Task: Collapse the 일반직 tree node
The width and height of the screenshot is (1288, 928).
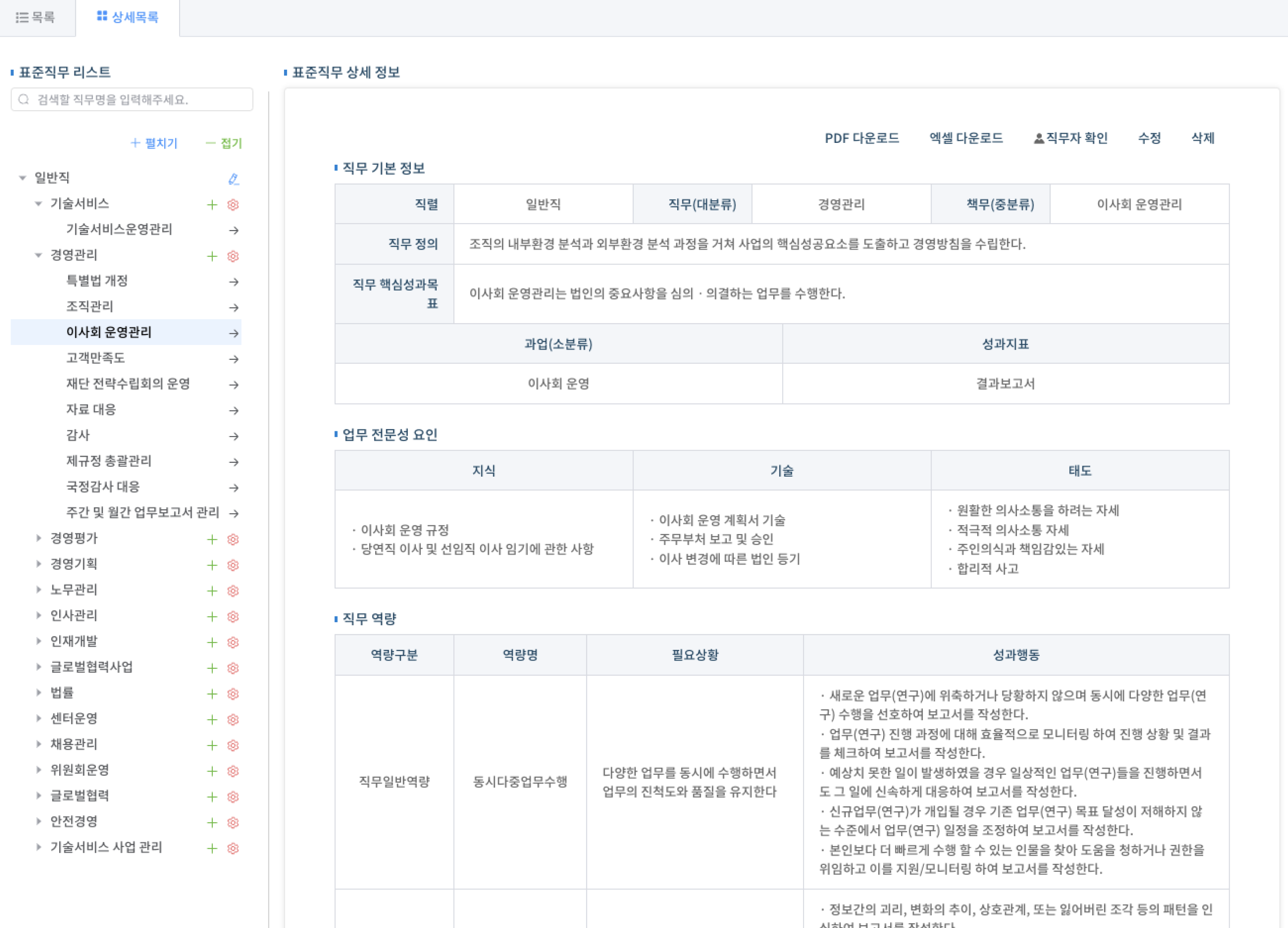Action: point(23,178)
